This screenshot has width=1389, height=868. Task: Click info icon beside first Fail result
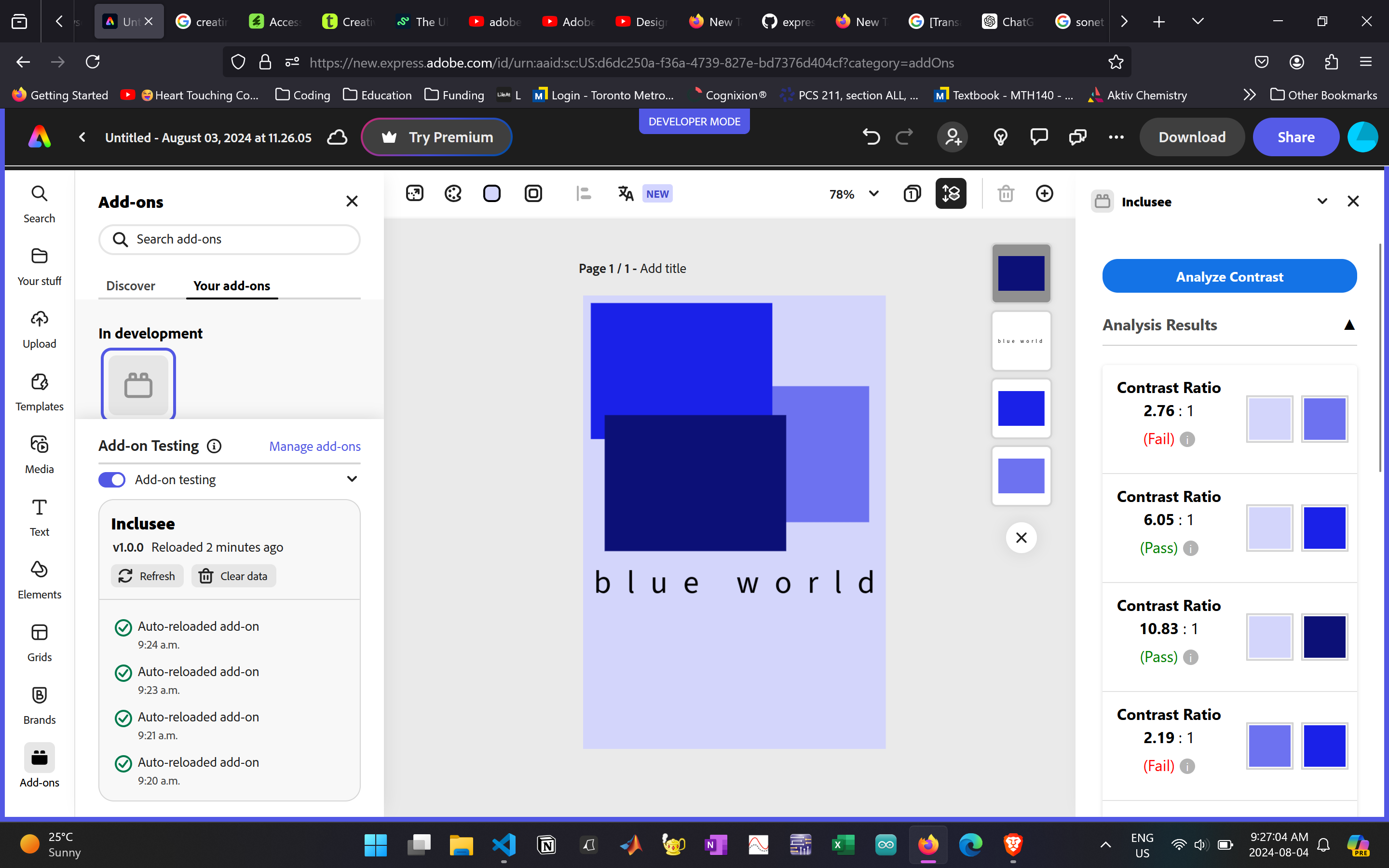1187,440
